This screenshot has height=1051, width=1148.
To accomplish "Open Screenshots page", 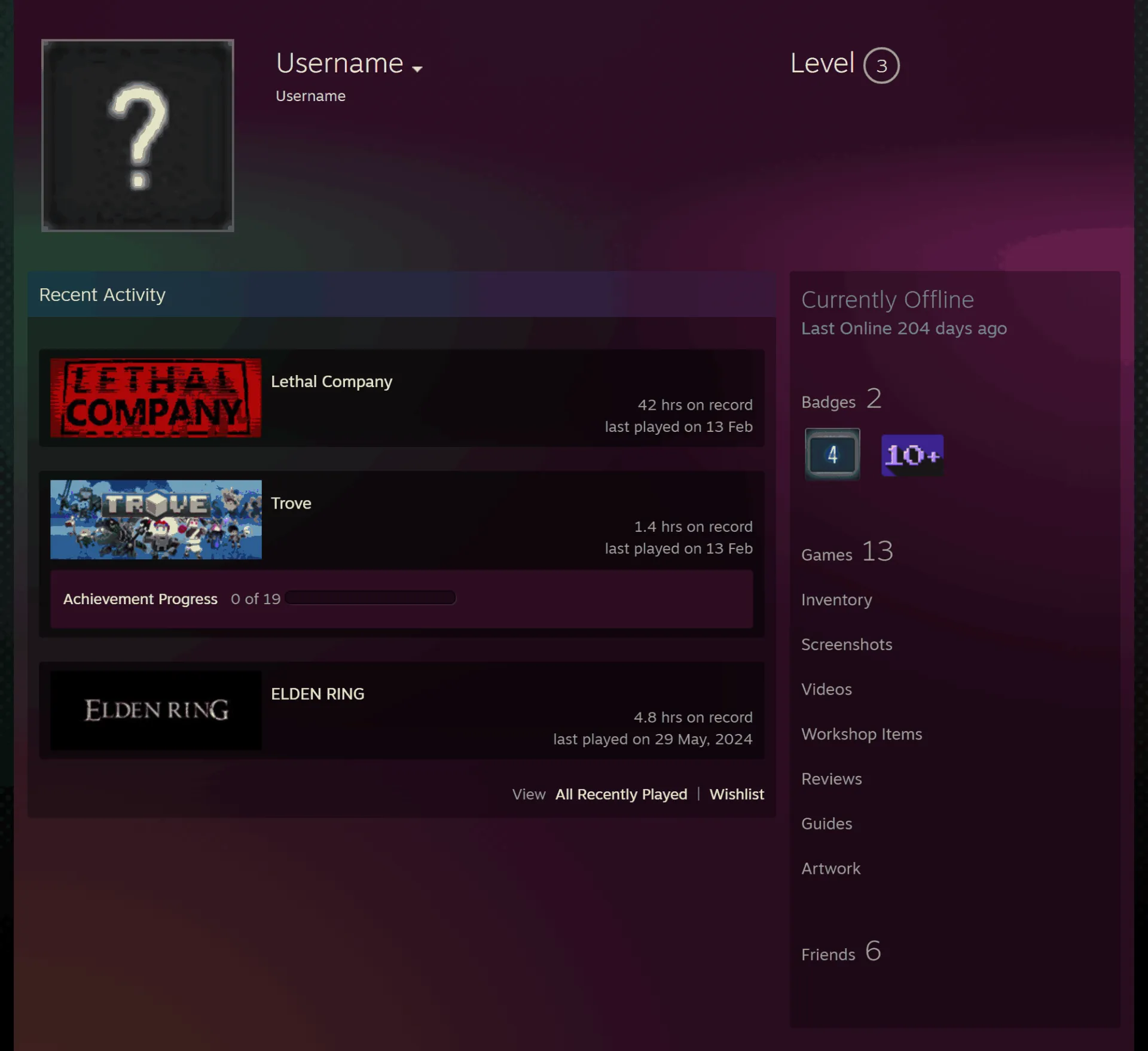I will (847, 644).
